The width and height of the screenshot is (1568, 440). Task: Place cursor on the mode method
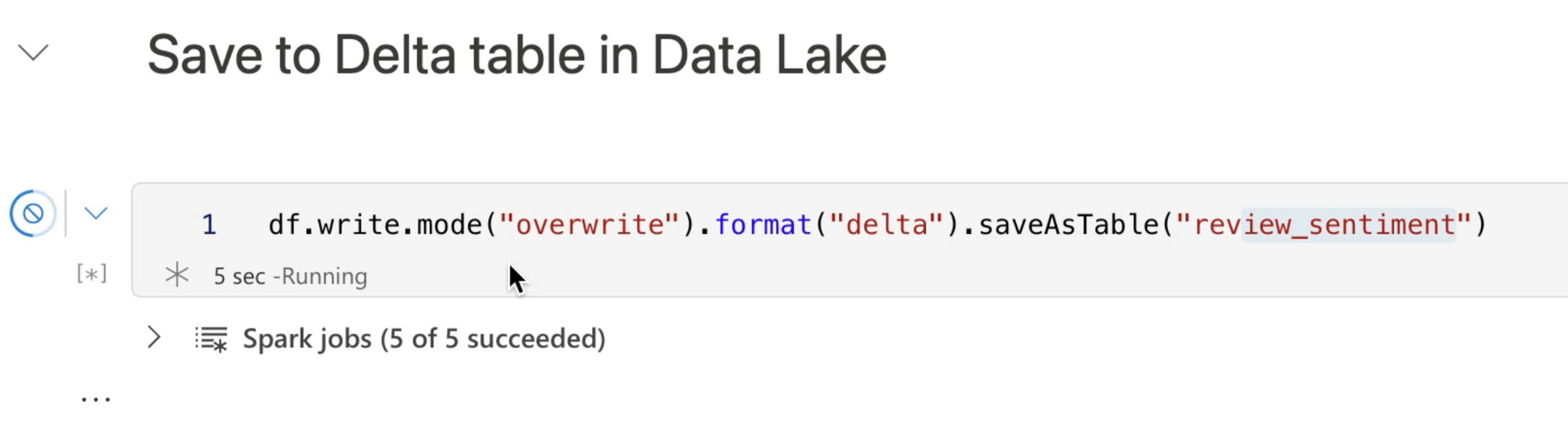point(449,225)
